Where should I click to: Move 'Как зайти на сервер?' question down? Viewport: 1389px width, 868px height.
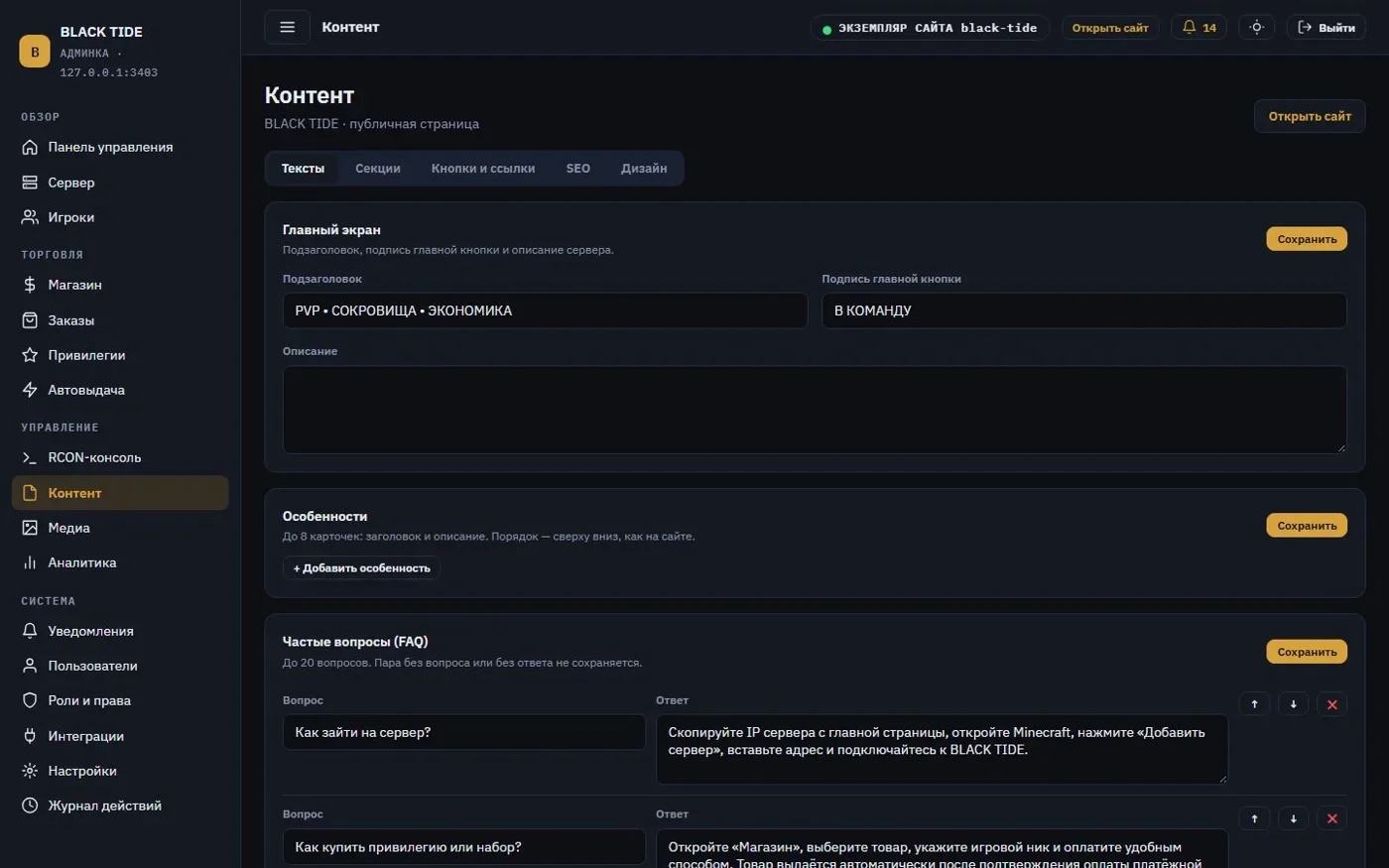coord(1293,704)
